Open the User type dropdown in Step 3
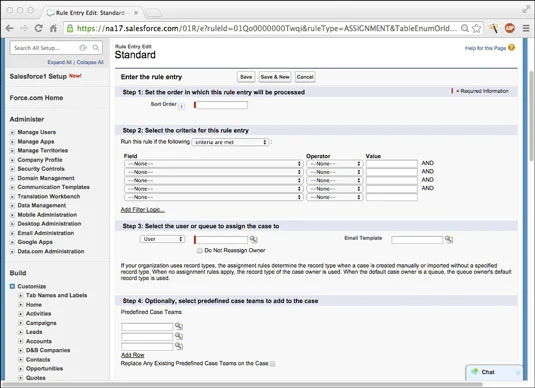Image resolution: width=535 pixels, height=388 pixels. click(162, 239)
